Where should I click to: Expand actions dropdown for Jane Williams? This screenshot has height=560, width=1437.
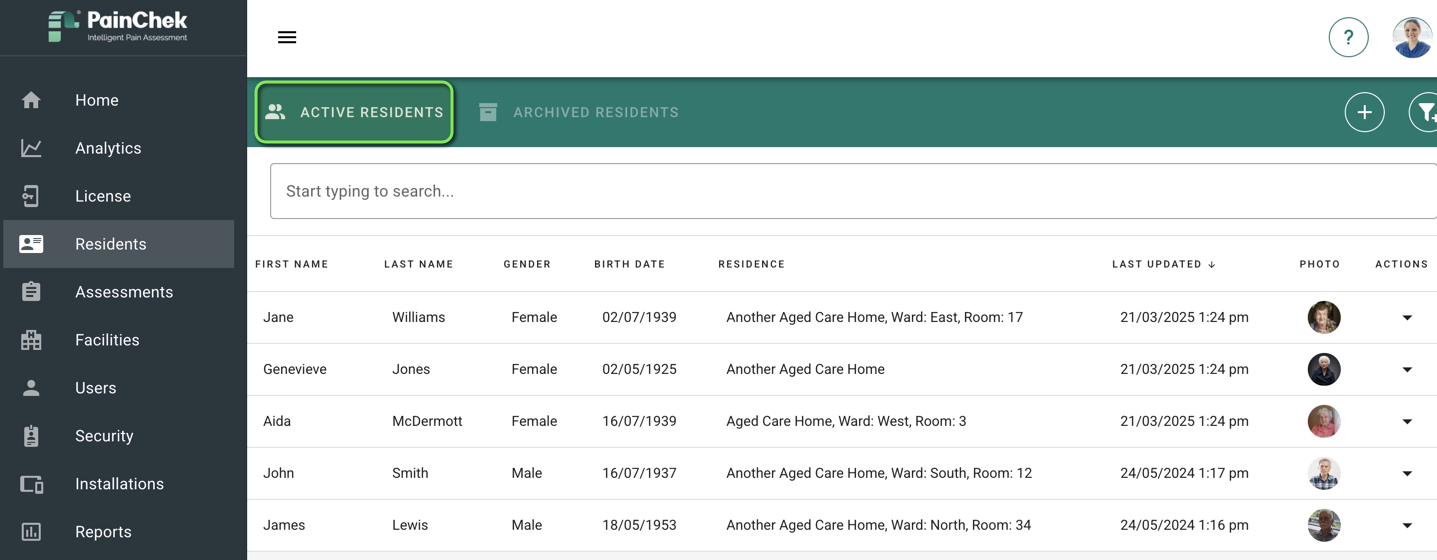pyautogui.click(x=1407, y=318)
